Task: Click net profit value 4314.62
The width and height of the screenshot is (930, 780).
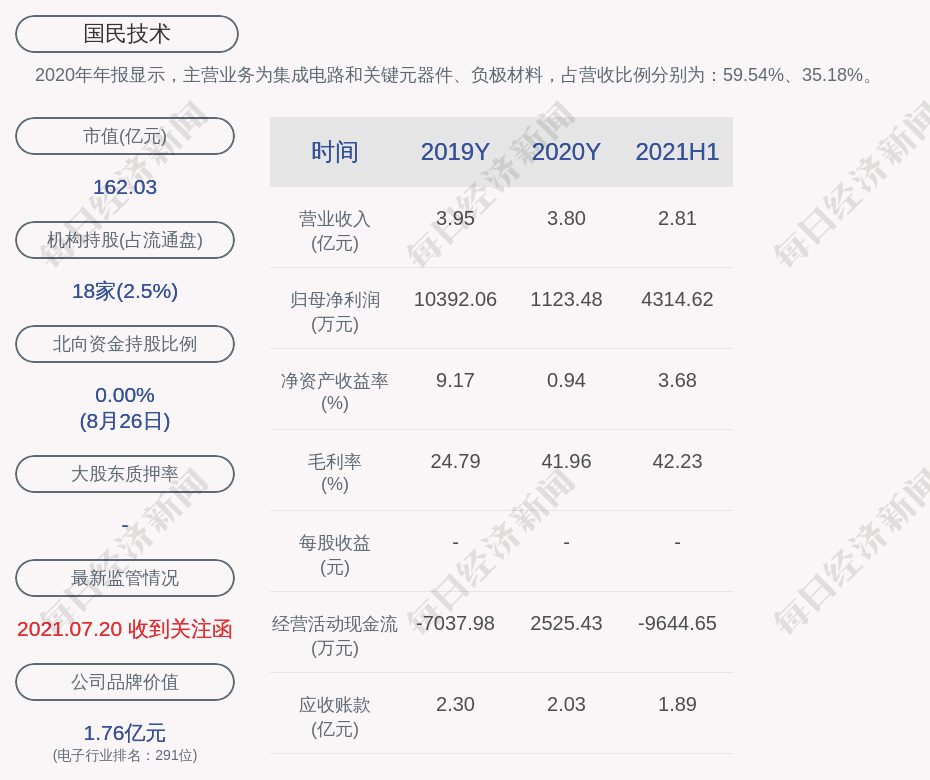Action: point(677,299)
